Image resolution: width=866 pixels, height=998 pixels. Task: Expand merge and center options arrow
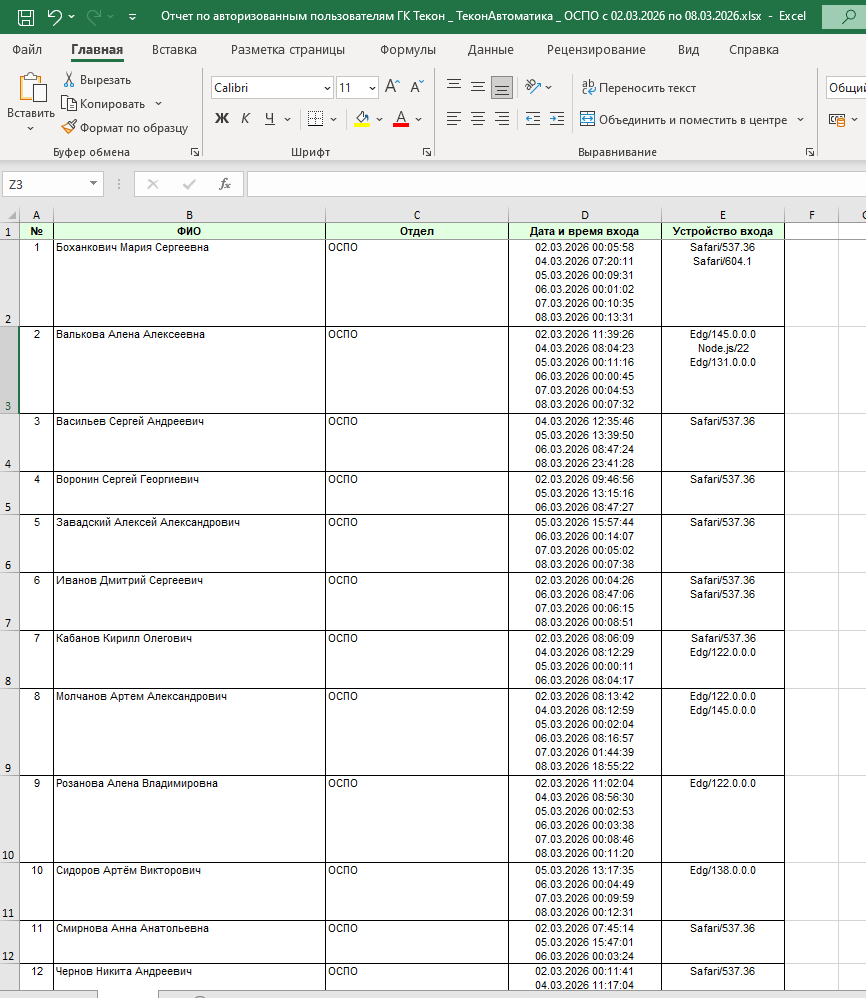(800, 120)
